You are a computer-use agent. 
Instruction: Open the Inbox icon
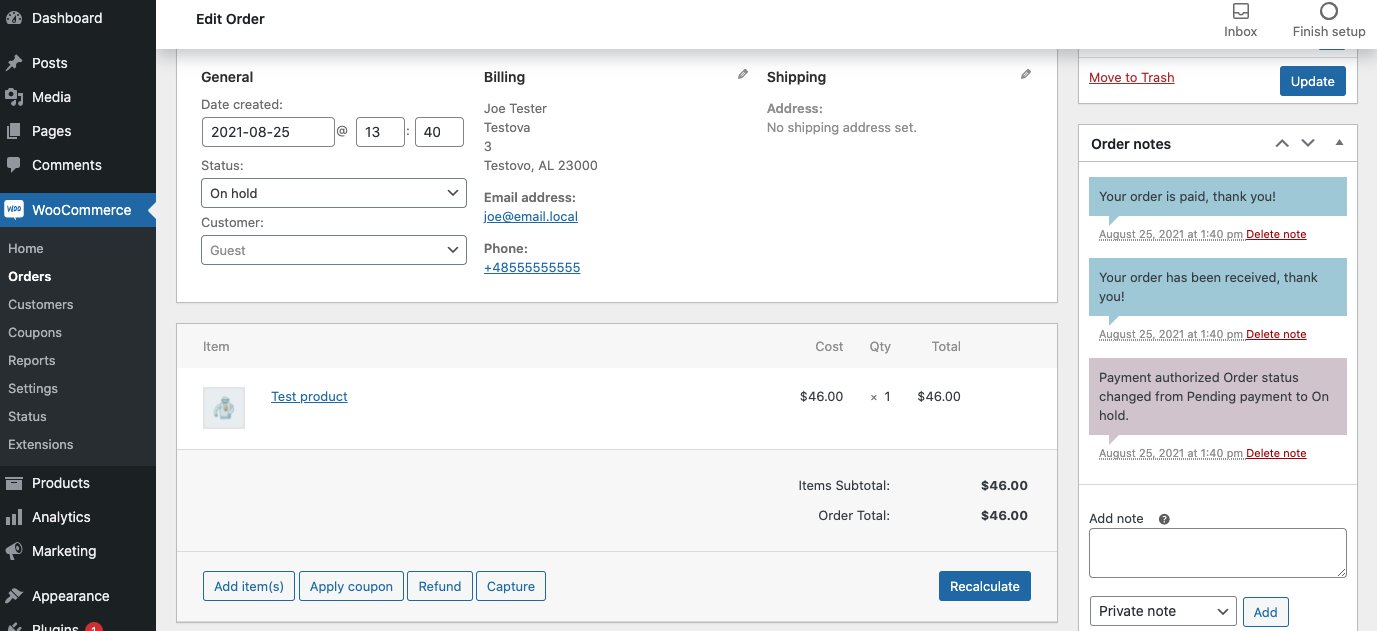[1240, 12]
